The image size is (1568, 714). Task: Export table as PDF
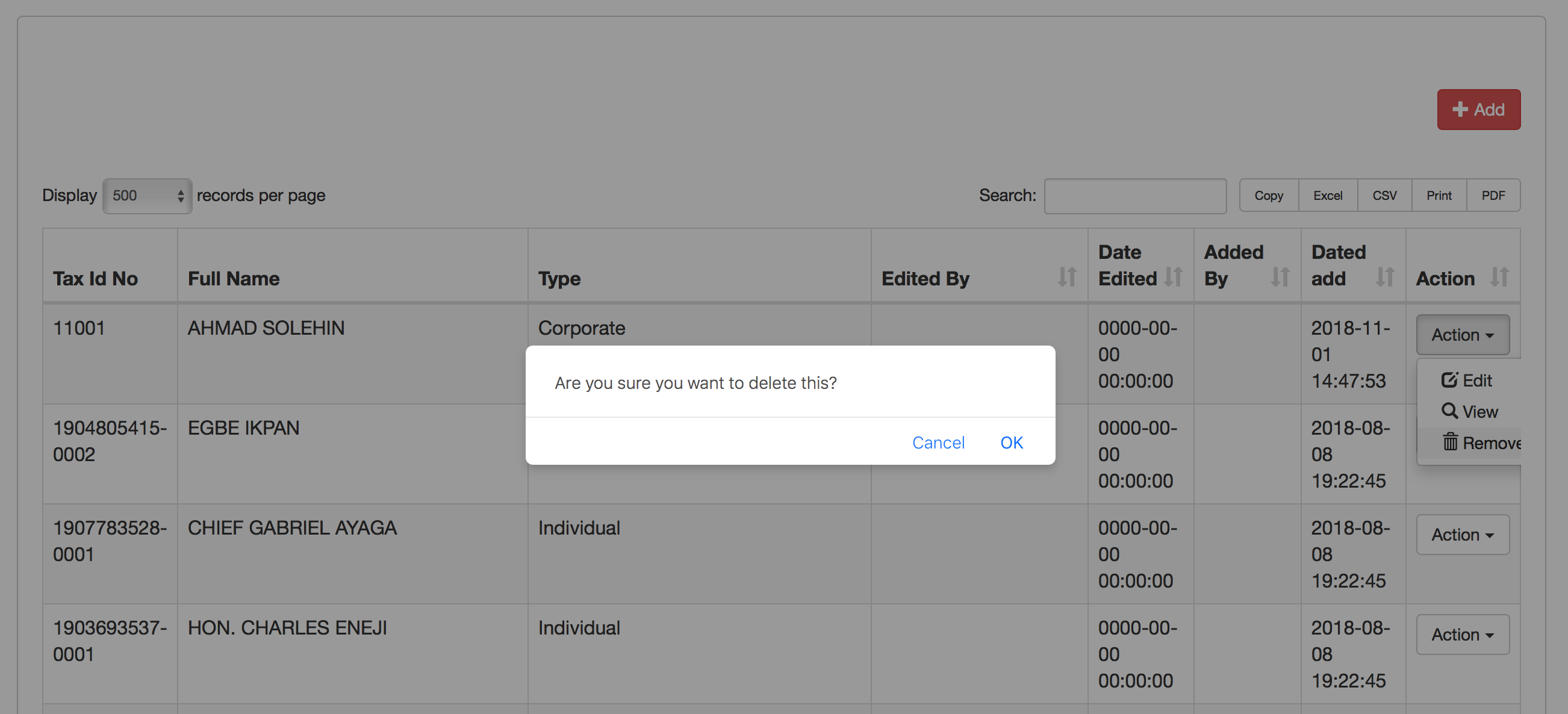point(1493,196)
